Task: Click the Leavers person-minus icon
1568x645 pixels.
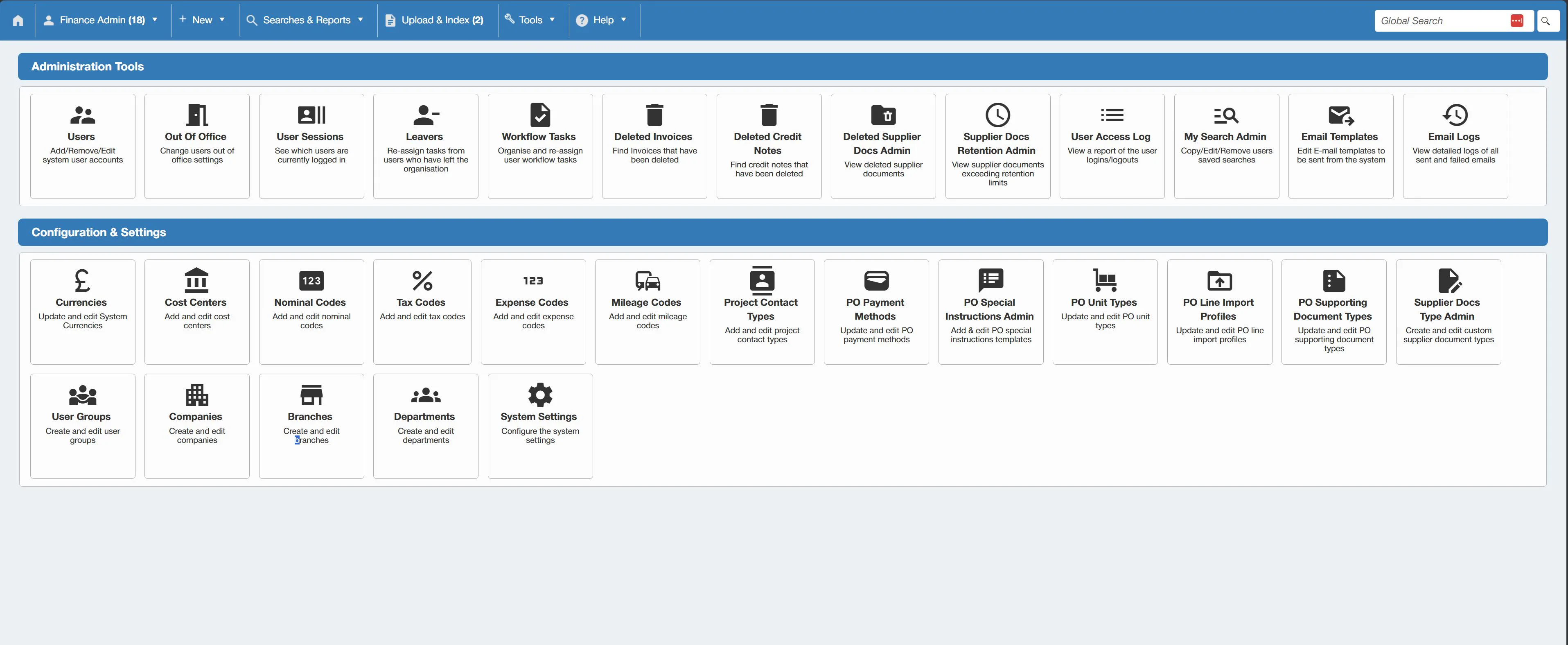Action: pos(426,115)
